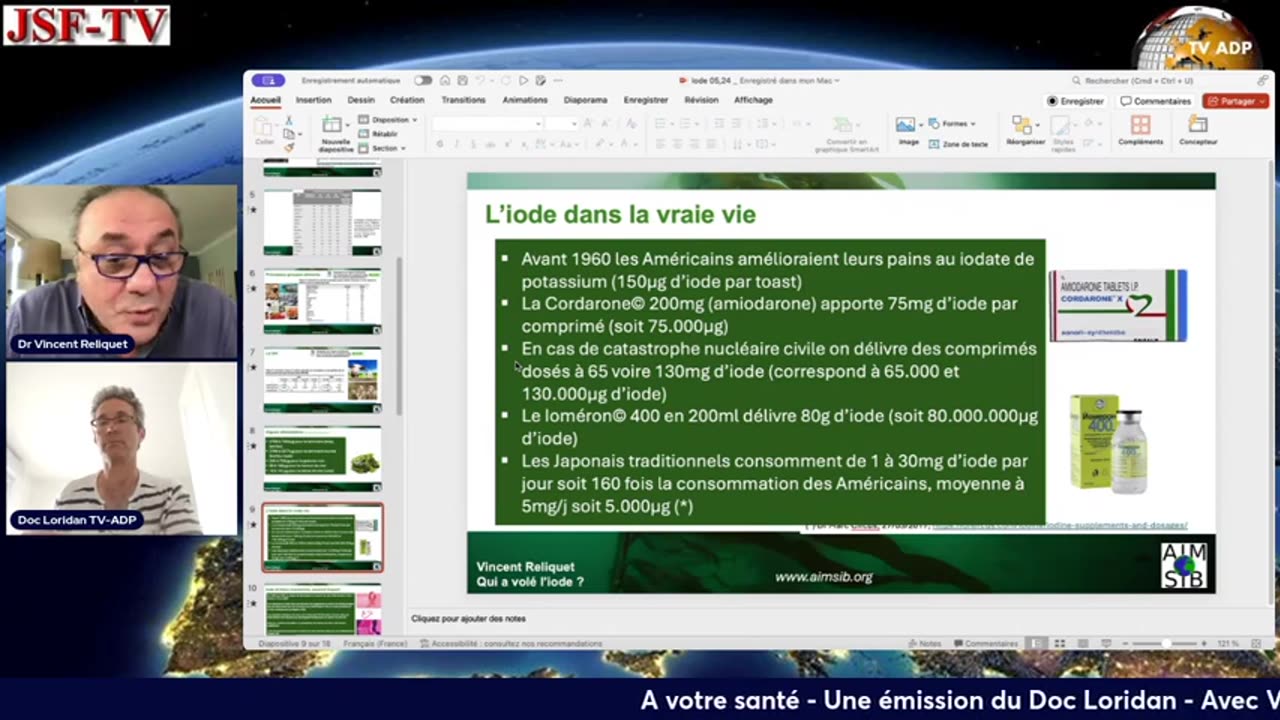Open the Révision tab
Viewport: 1280px width, 720px height.
tap(701, 100)
